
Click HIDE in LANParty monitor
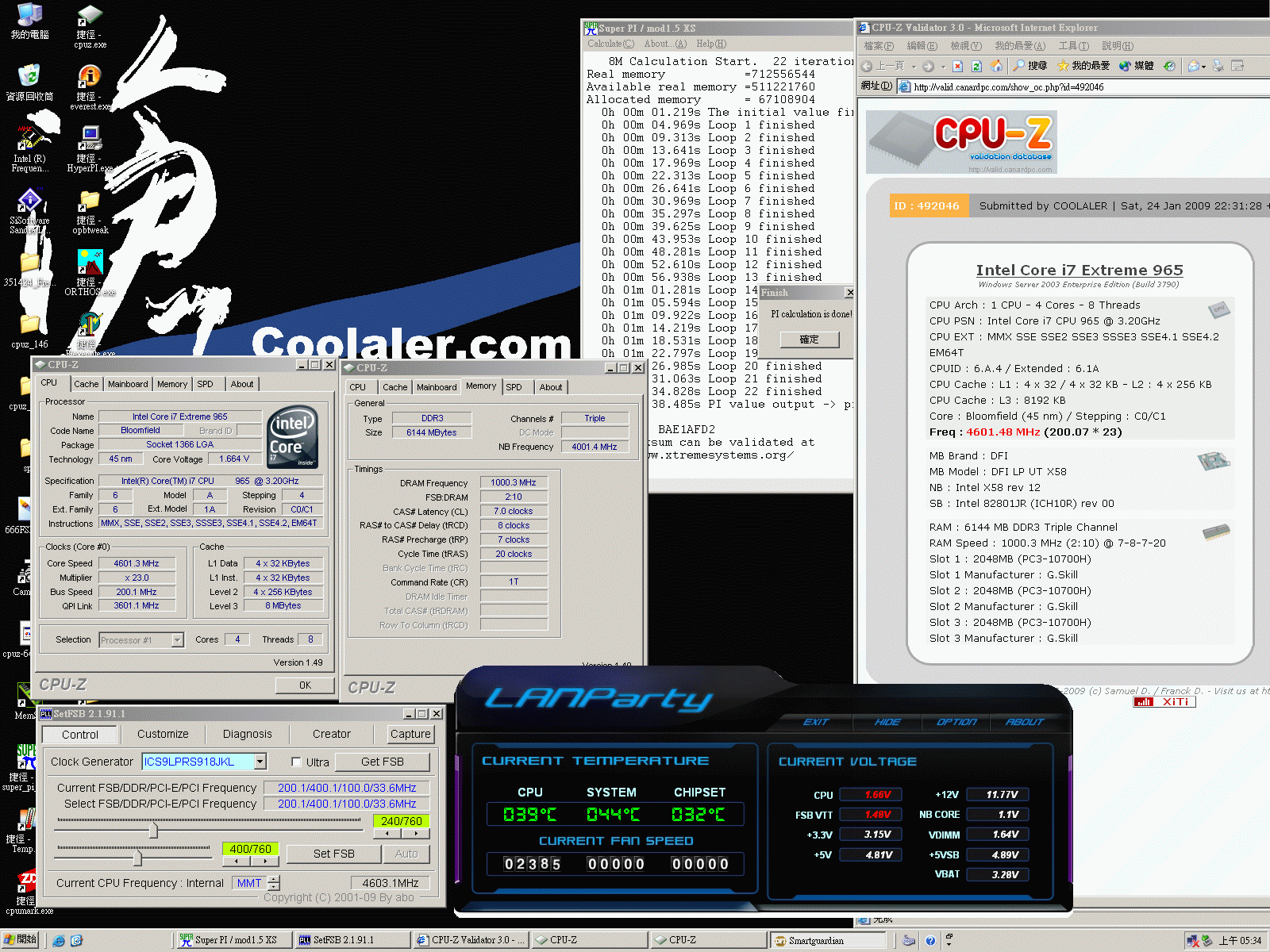(x=887, y=722)
